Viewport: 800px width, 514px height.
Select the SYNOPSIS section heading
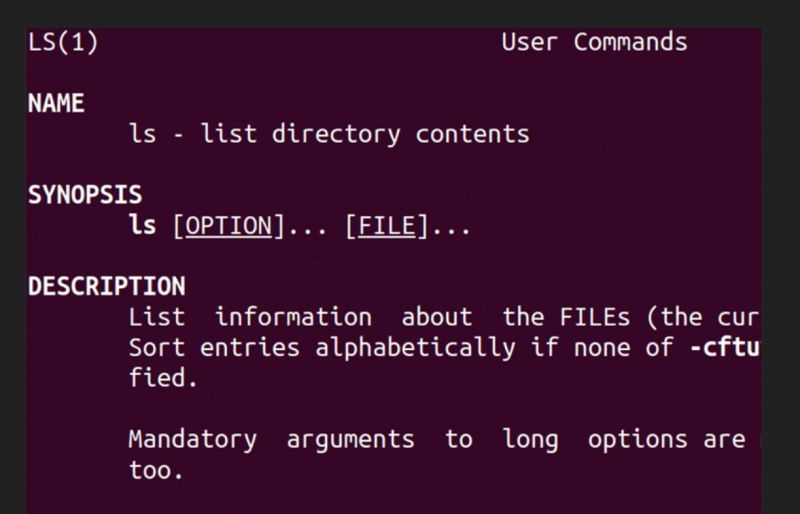tap(85, 195)
